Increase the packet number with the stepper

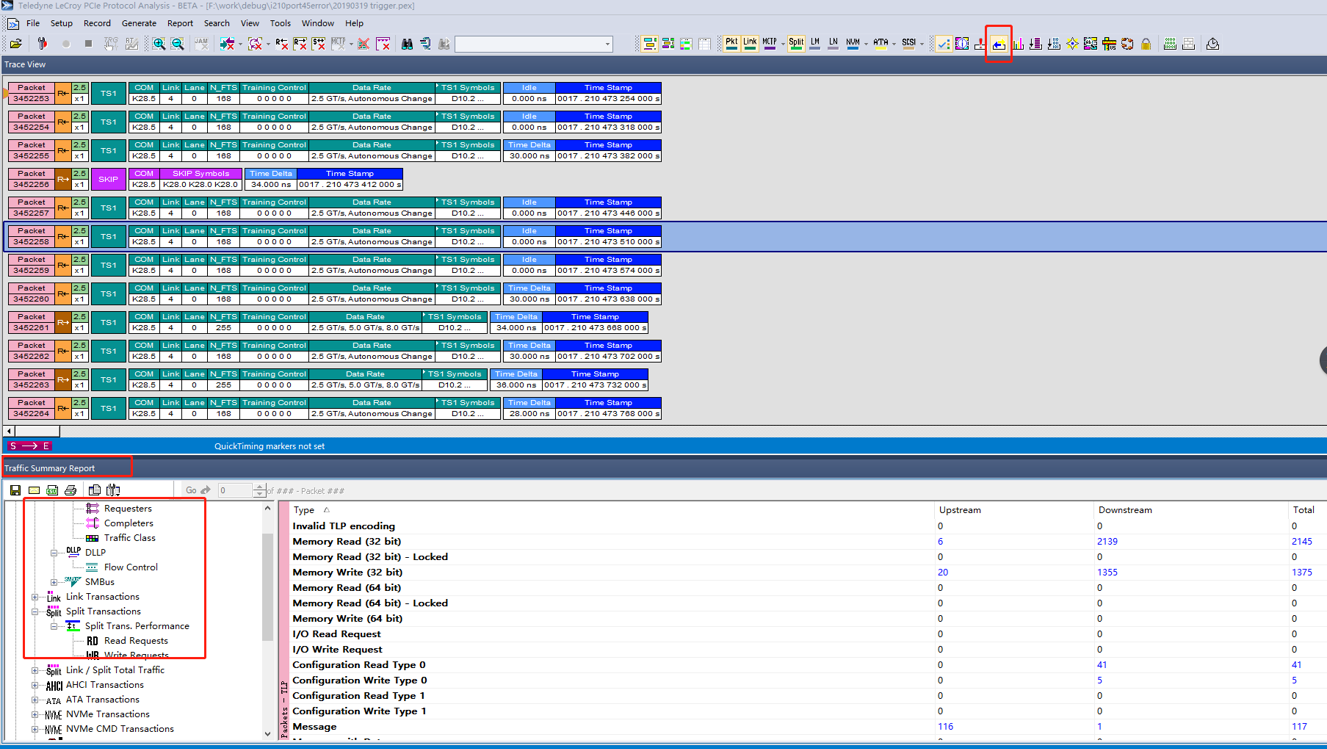(258, 486)
